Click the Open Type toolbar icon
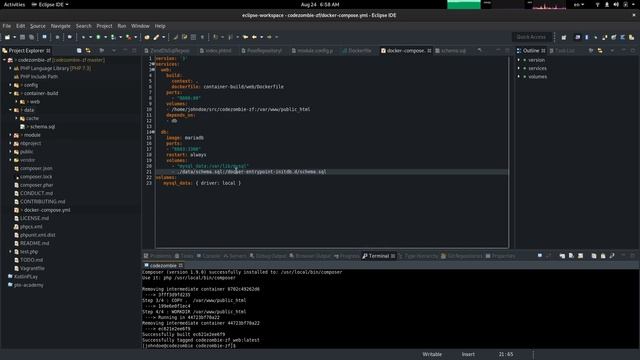The width and height of the screenshot is (640, 360). tap(147, 37)
